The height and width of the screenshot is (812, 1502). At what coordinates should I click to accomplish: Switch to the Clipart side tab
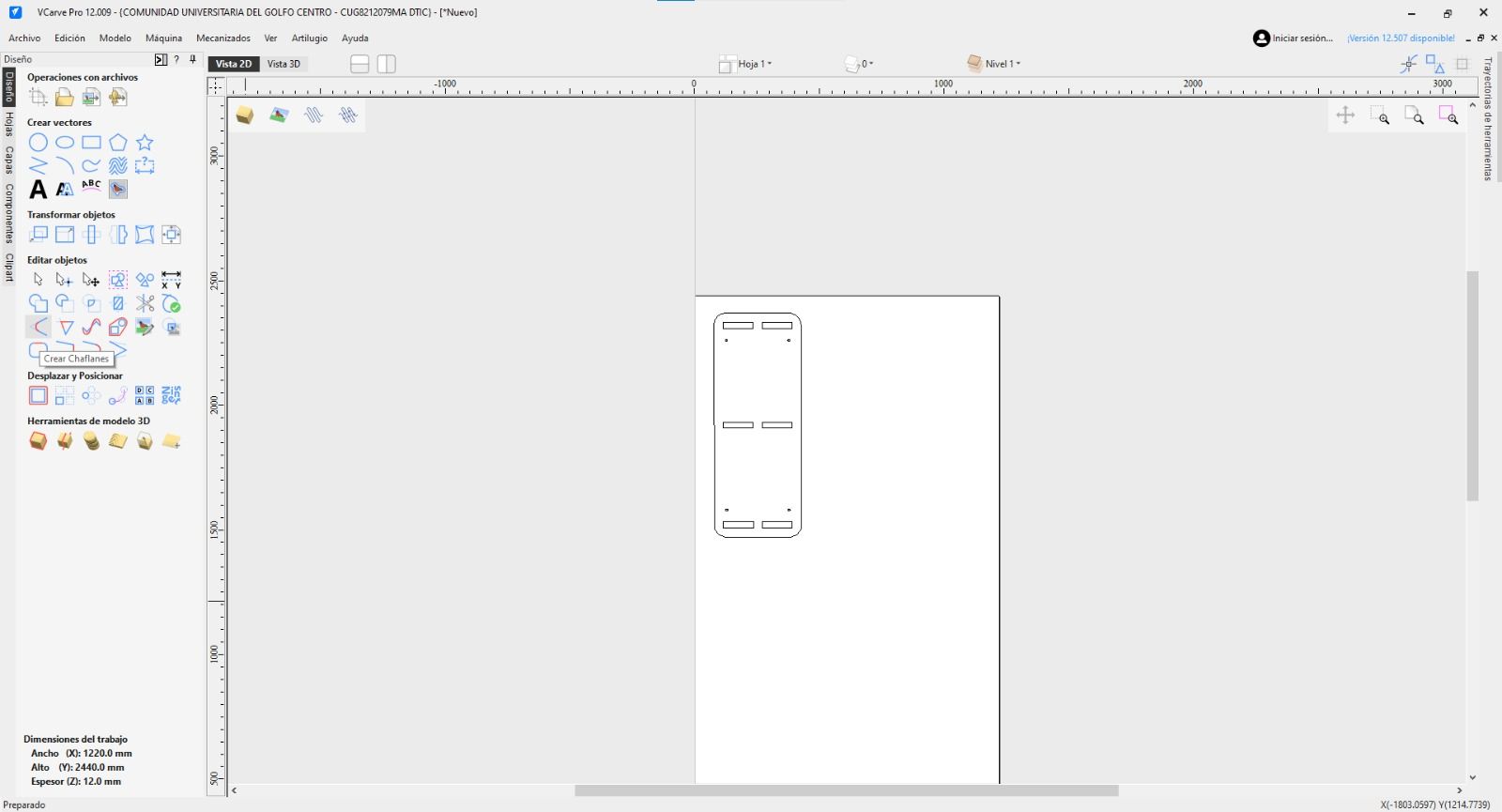coord(9,267)
